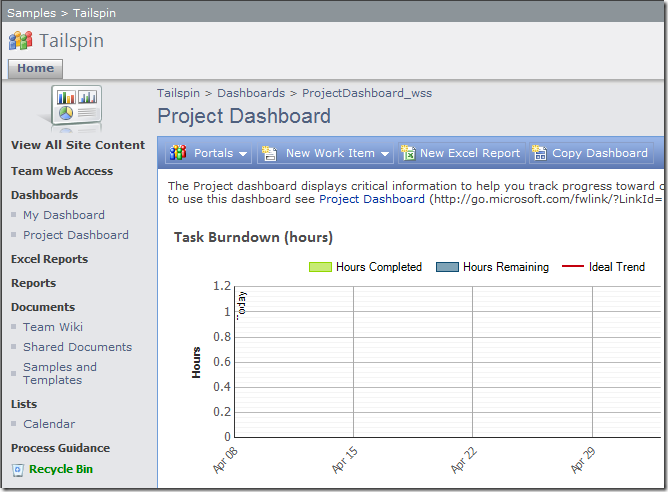
Task: Click the New Excel Report button label
Action: pyautogui.click(x=470, y=153)
